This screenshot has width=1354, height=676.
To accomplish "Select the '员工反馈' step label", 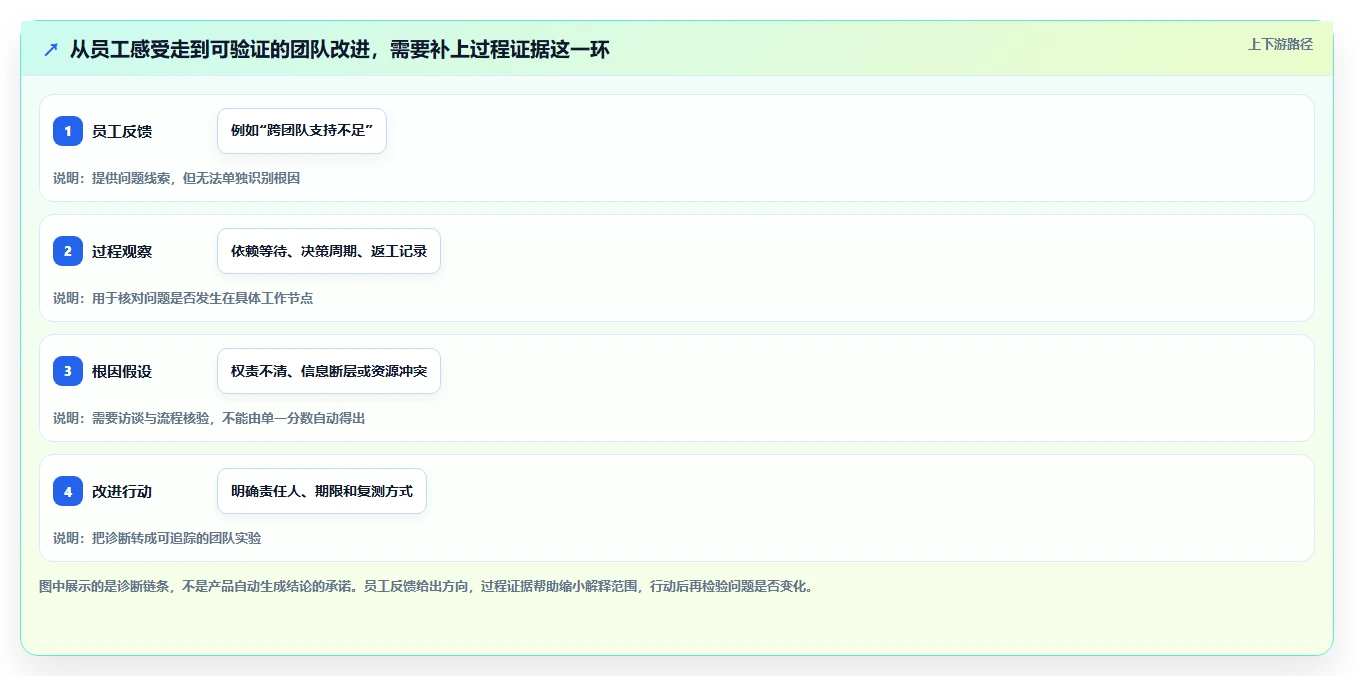I will click(122, 131).
